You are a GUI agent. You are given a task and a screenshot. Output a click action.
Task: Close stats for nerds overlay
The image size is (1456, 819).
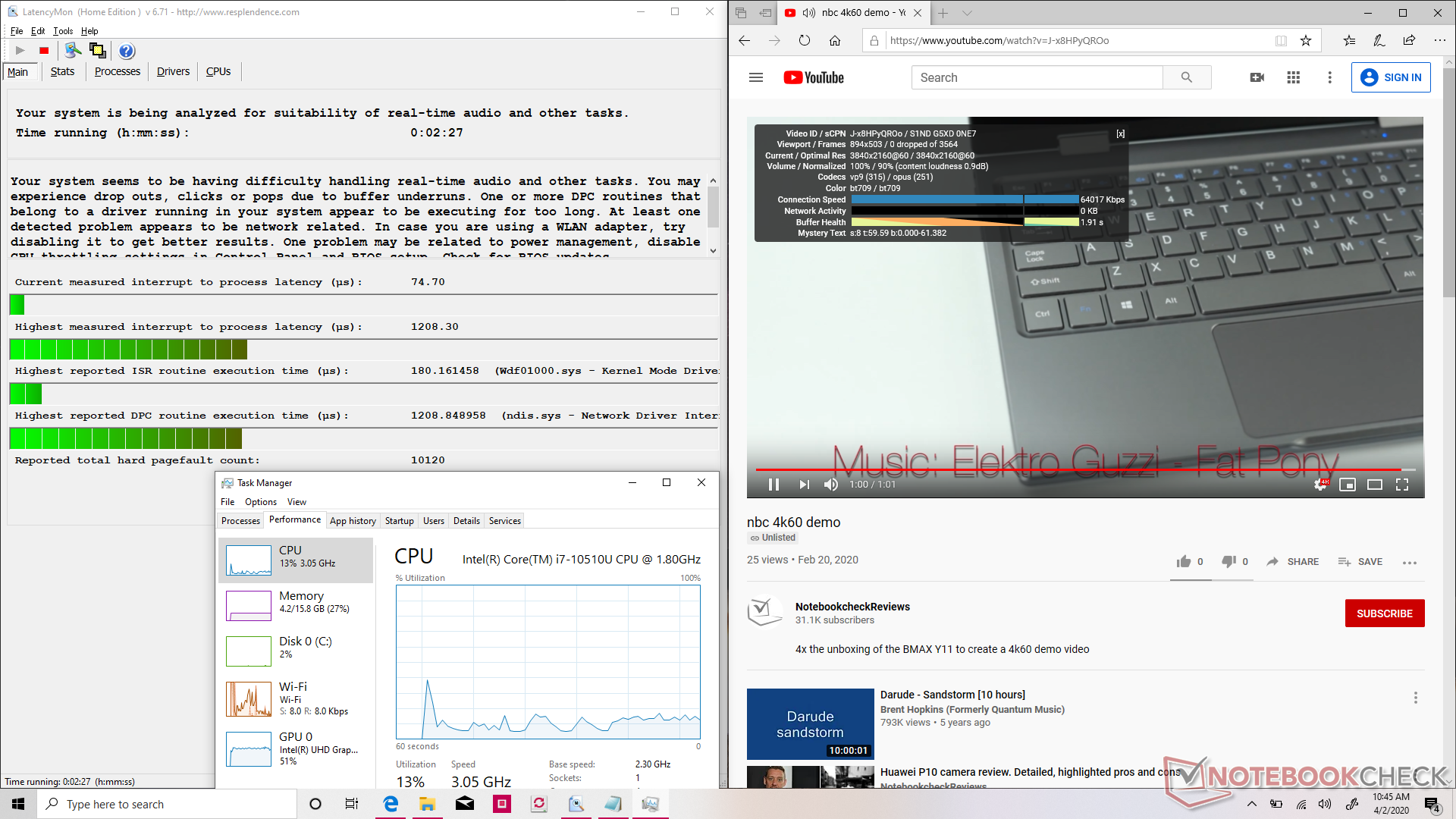[1121, 133]
